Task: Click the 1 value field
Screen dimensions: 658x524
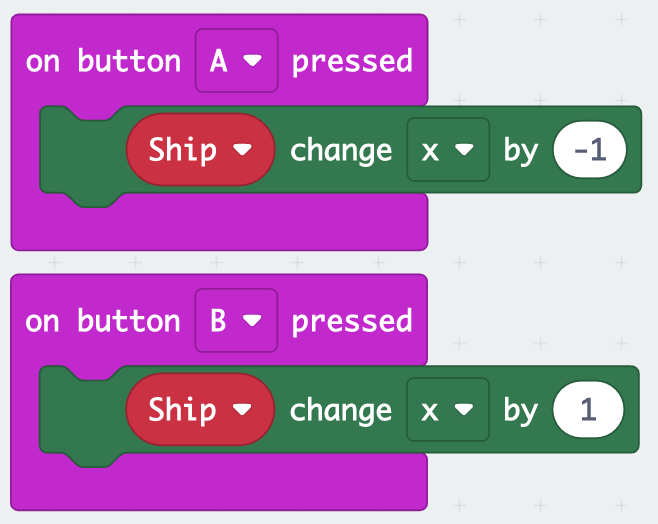Action: [x=588, y=409]
